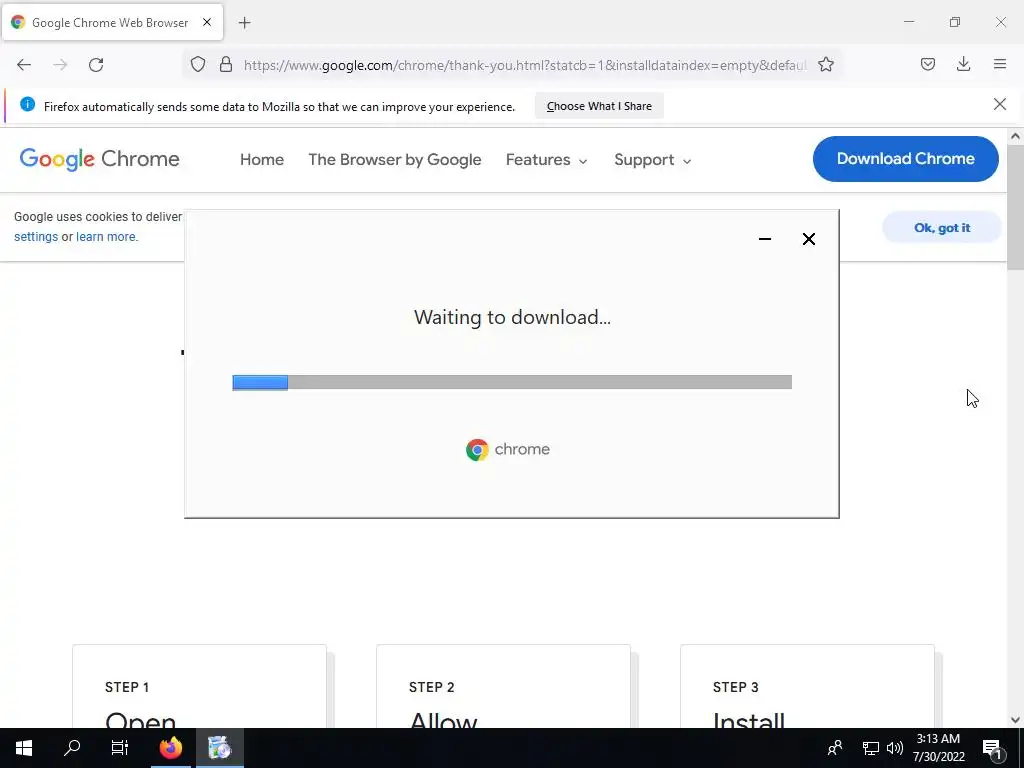Viewport: 1024px width, 768px height.
Task: Follow the learn more link
Action: (106, 236)
